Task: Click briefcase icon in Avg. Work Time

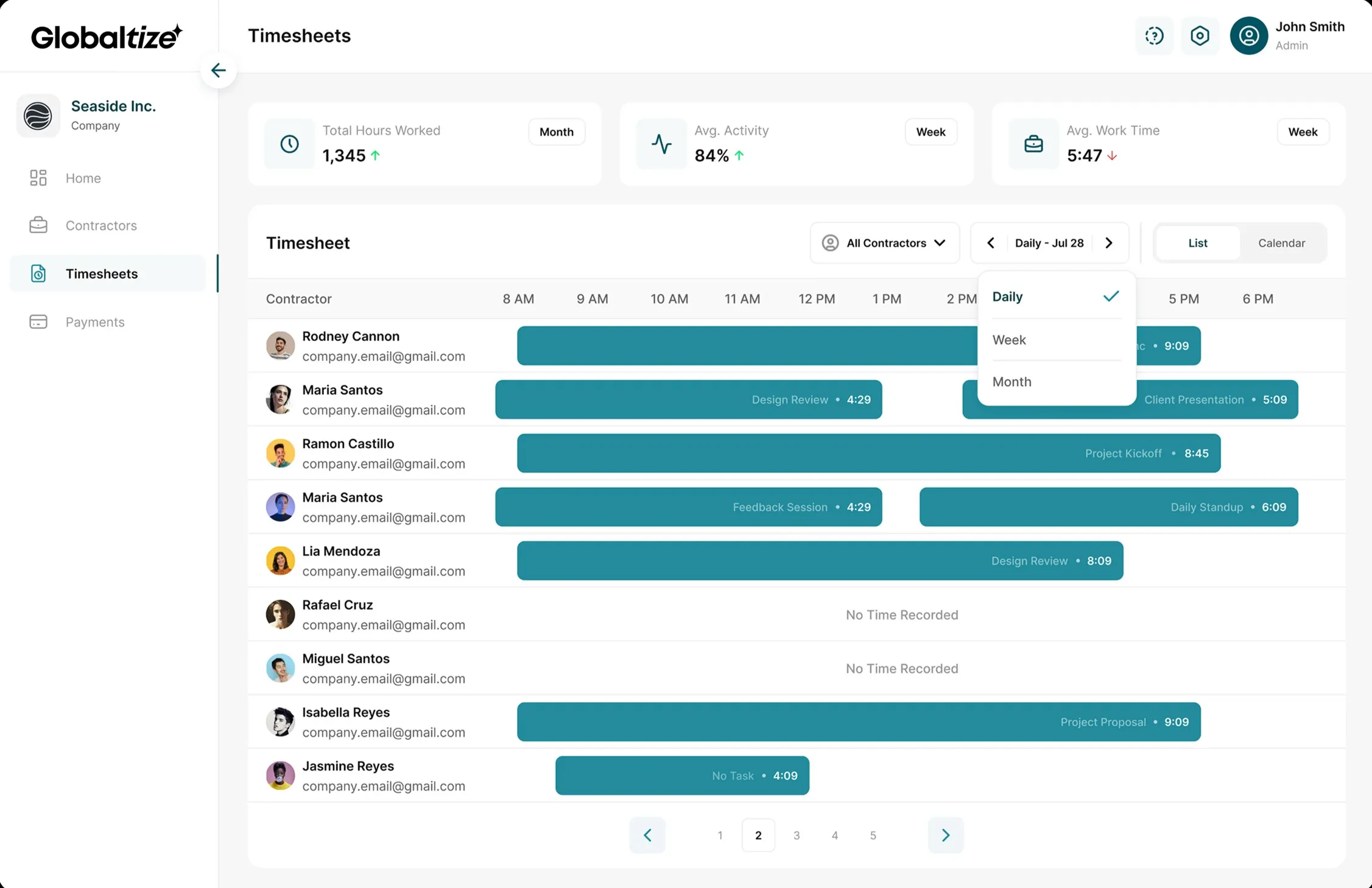Action: pos(1033,144)
